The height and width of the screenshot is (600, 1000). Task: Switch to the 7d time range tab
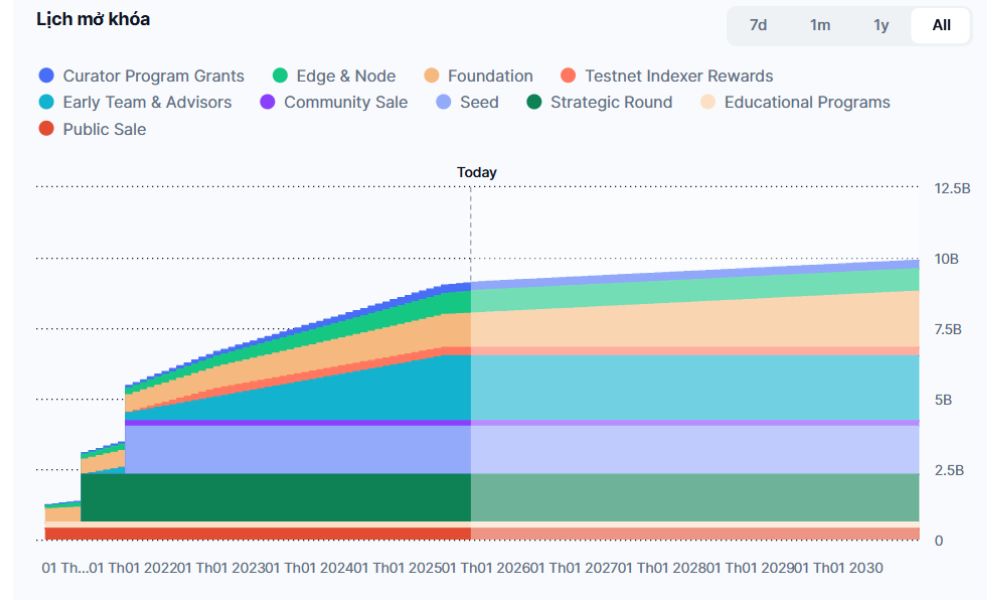759,25
